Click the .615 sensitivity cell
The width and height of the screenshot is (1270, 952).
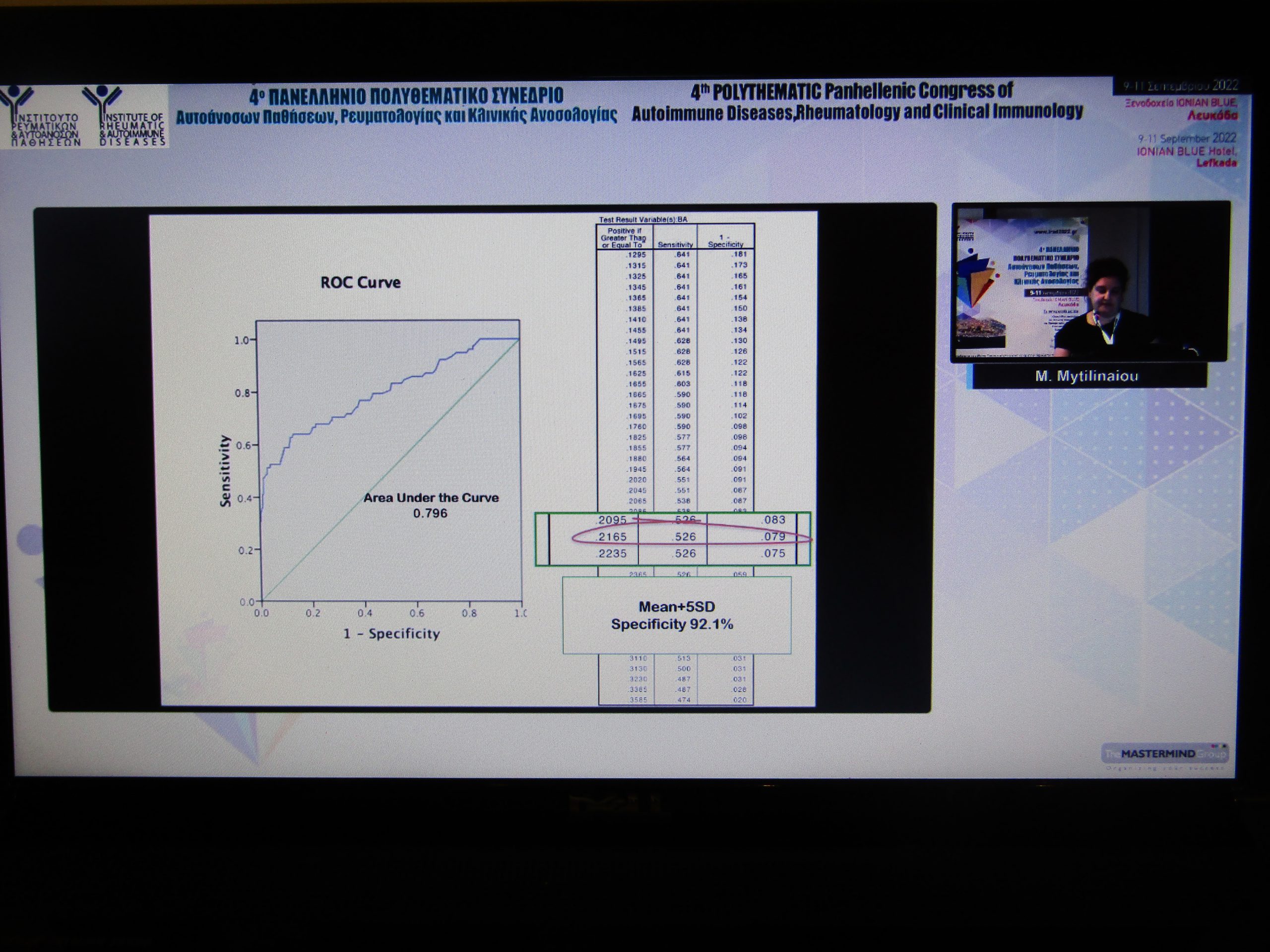point(683,373)
